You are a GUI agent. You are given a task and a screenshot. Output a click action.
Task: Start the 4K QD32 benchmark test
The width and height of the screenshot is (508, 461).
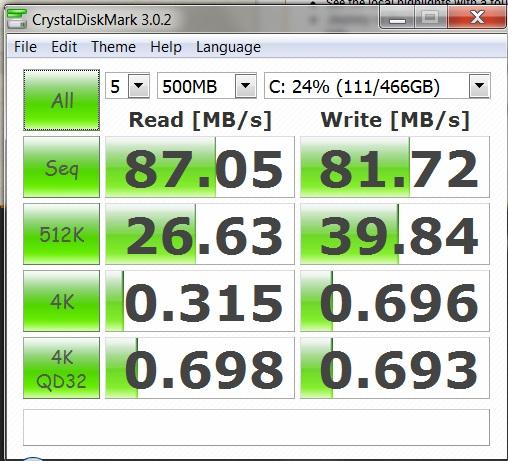point(62,368)
